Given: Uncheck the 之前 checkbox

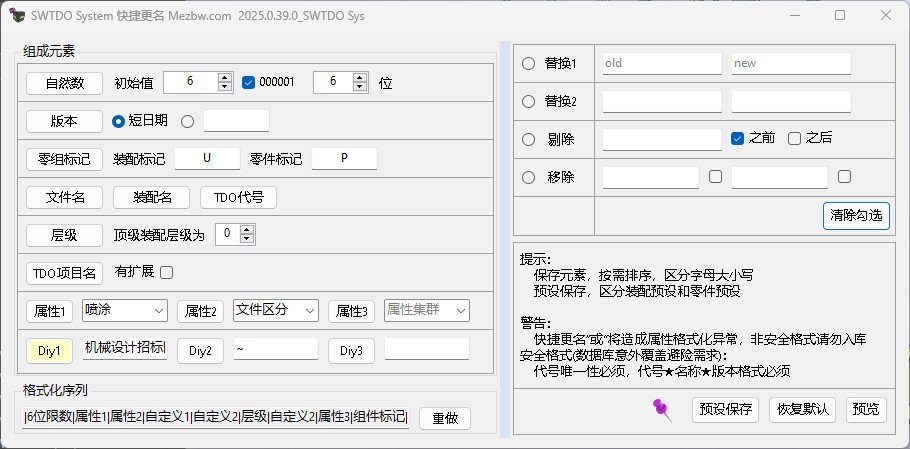Looking at the screenshot, I should pos(737,138).
